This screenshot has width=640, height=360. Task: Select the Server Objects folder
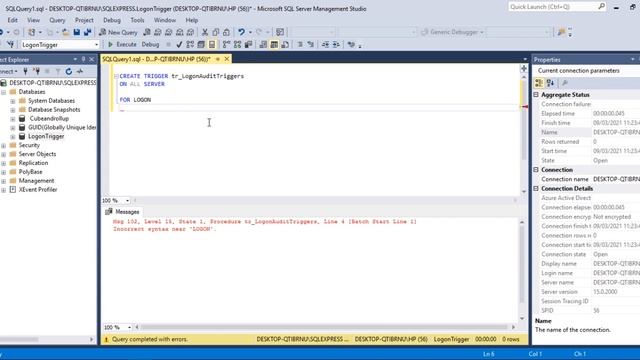37,154
